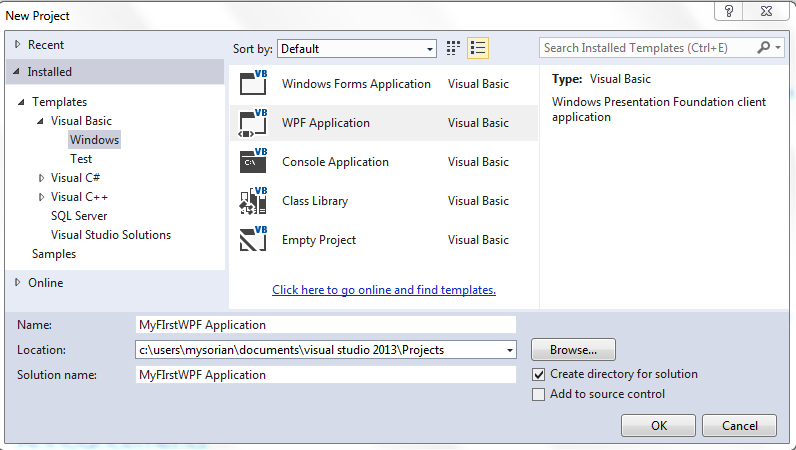796x450 pixels.
Task: Select the SQL Server category
Action: (x=79, y=216)
